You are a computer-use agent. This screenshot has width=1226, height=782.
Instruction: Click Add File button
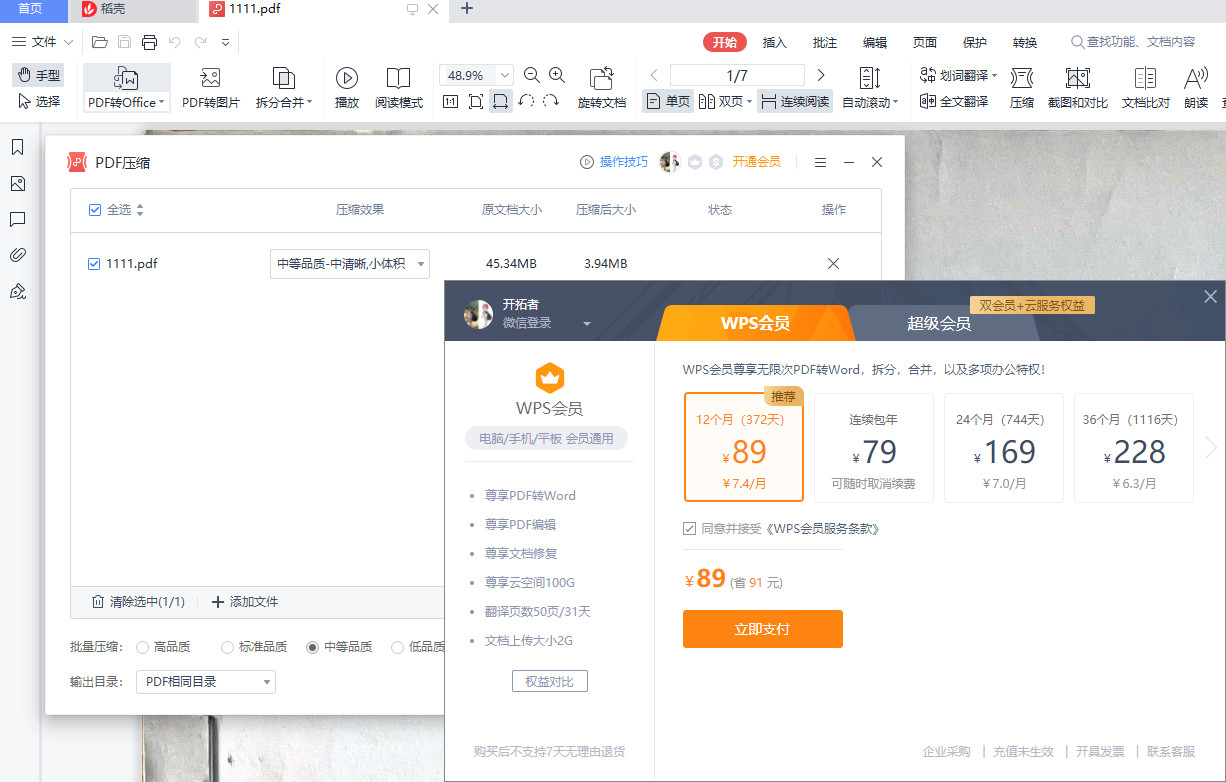coord(245,602)
